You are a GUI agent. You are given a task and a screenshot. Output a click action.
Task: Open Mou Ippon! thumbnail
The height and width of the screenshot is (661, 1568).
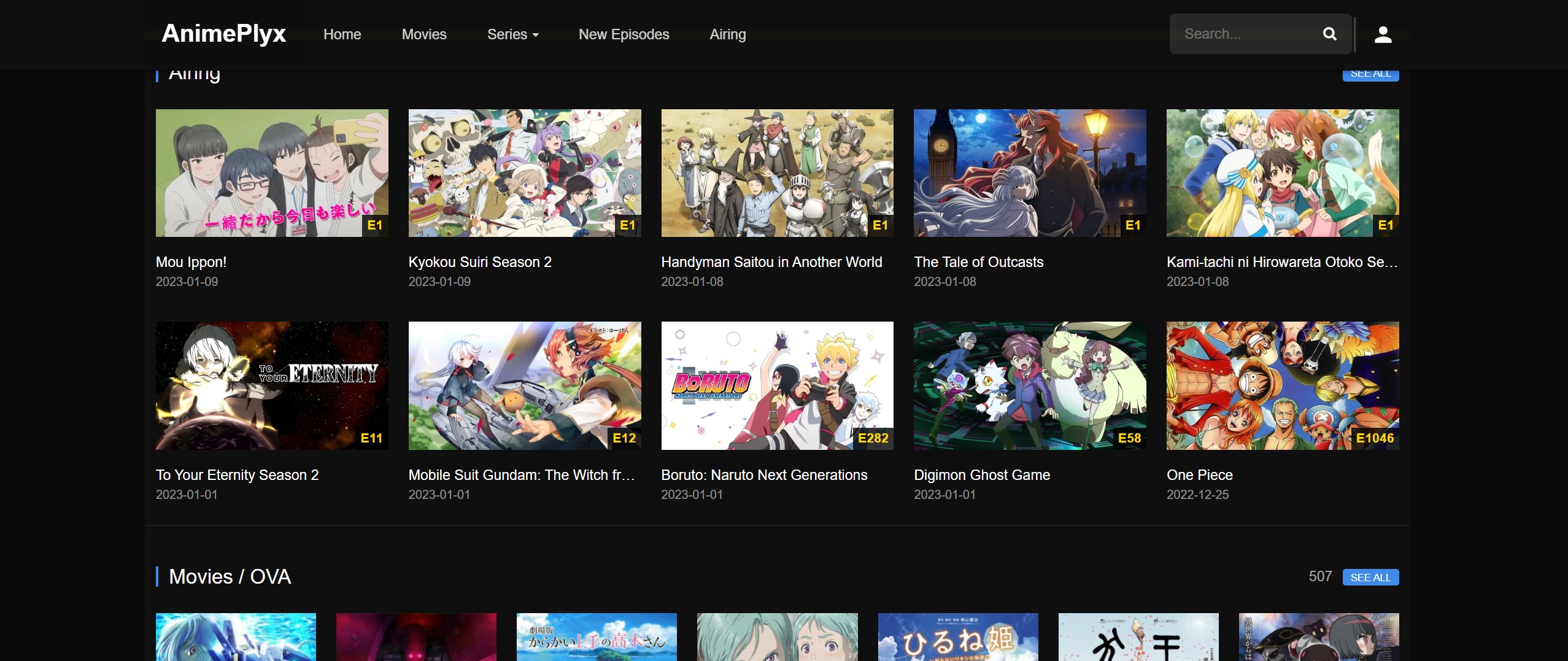tap(272, 173)
